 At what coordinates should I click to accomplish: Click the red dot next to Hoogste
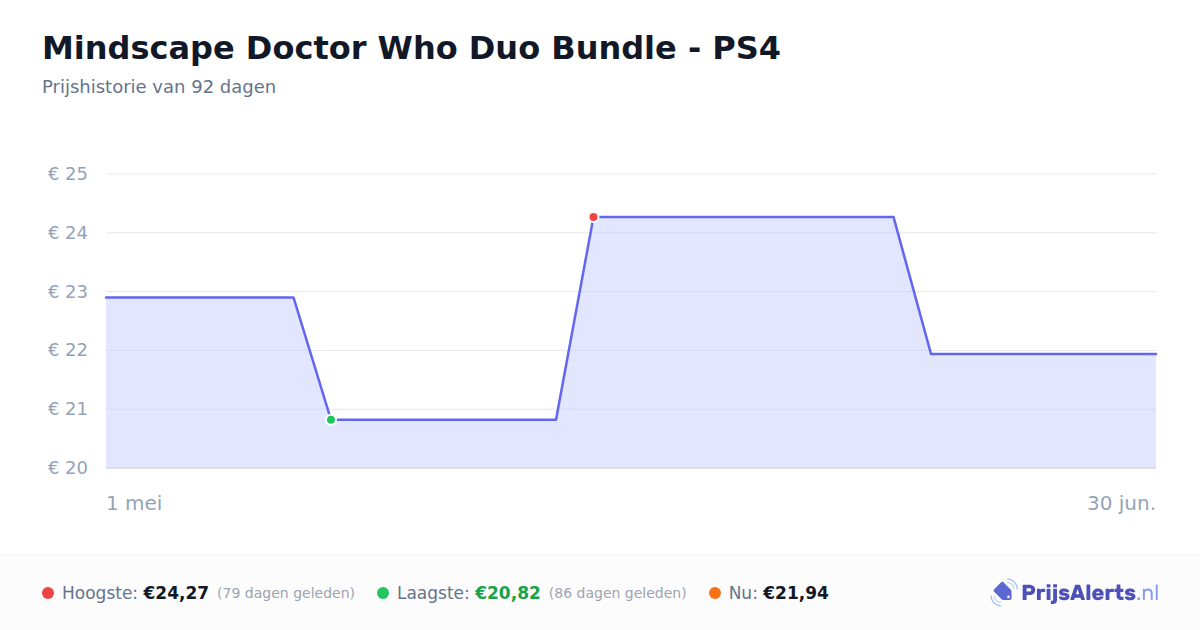48,593
